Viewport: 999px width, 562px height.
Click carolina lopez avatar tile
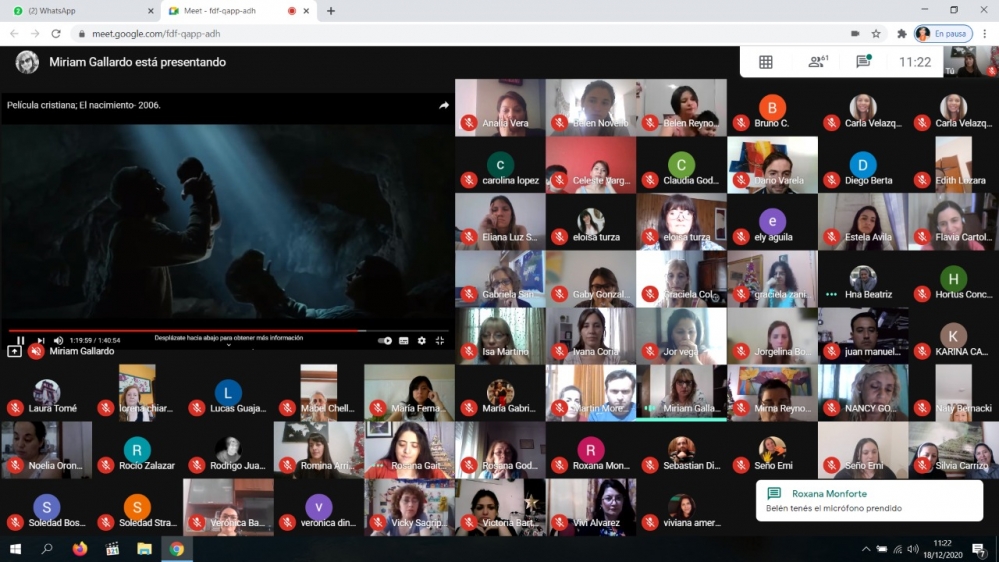point(500,164)
